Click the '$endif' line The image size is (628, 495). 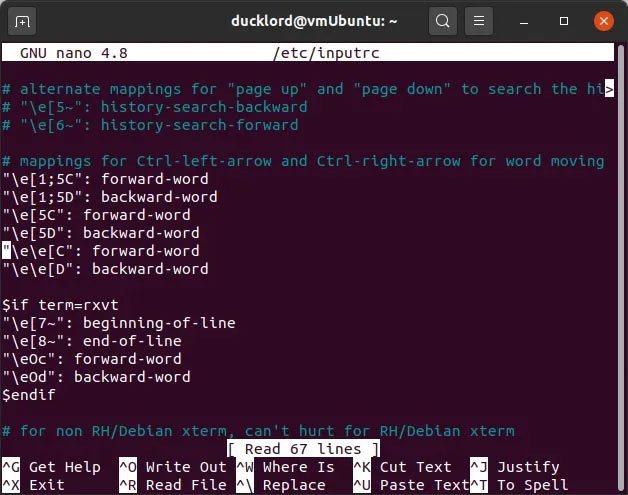pyautogui.click(x=28, y=395)
